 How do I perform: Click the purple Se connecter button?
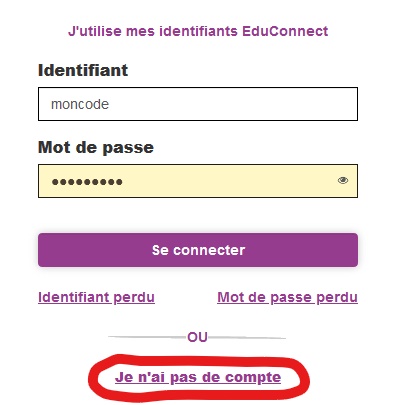198,250
